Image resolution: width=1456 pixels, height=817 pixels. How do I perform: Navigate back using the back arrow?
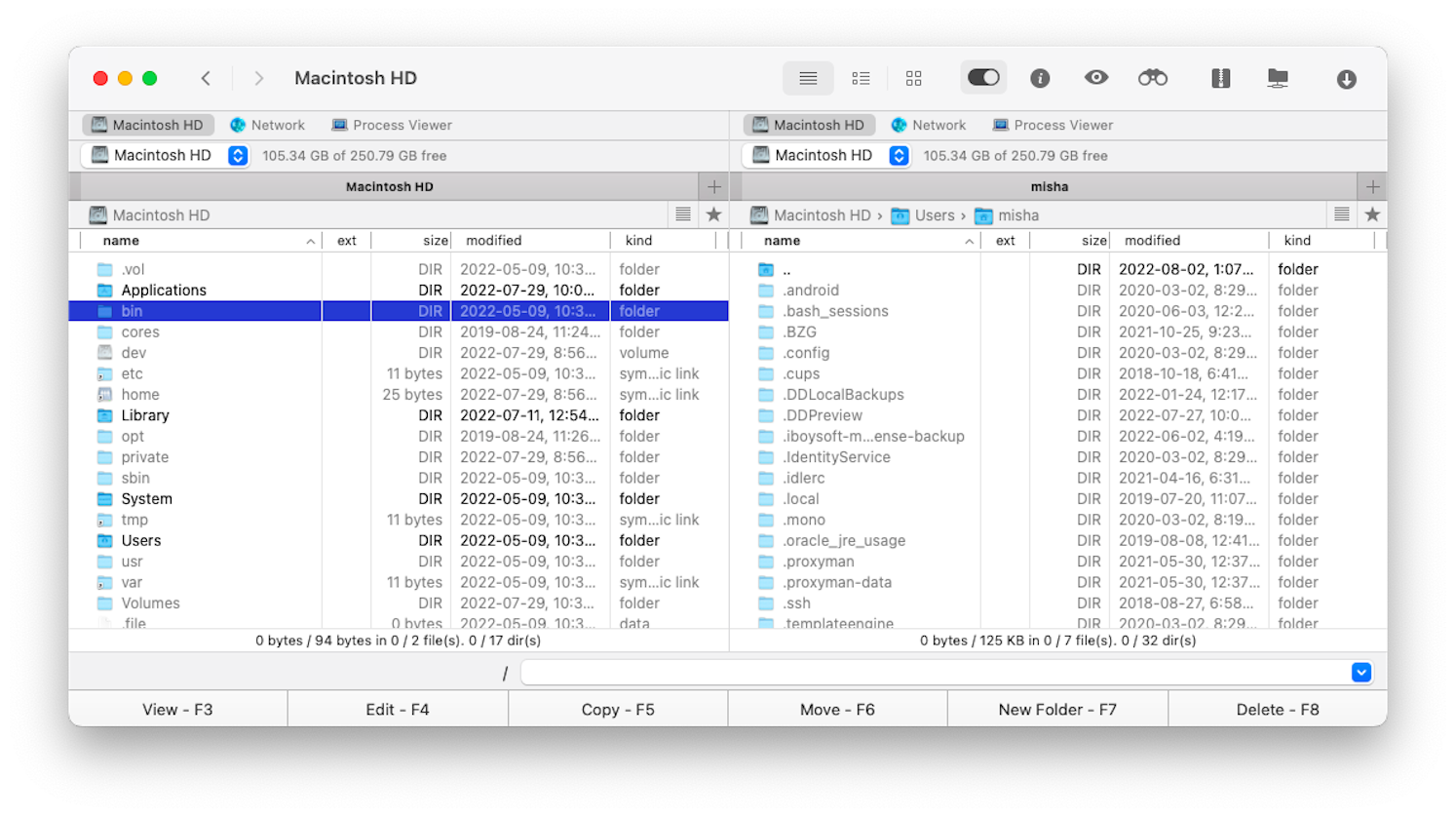click(206, 77)
